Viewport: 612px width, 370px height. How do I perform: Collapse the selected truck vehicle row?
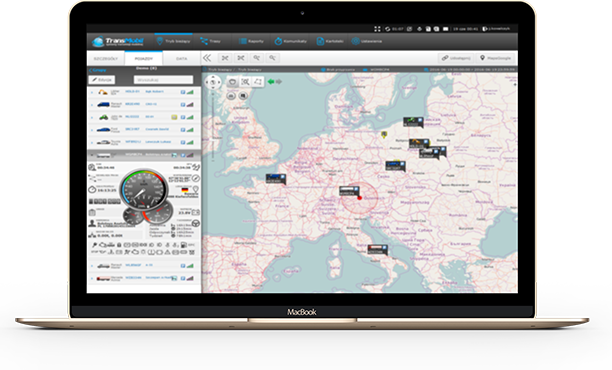pyautogui.click(x=92, y=155)
